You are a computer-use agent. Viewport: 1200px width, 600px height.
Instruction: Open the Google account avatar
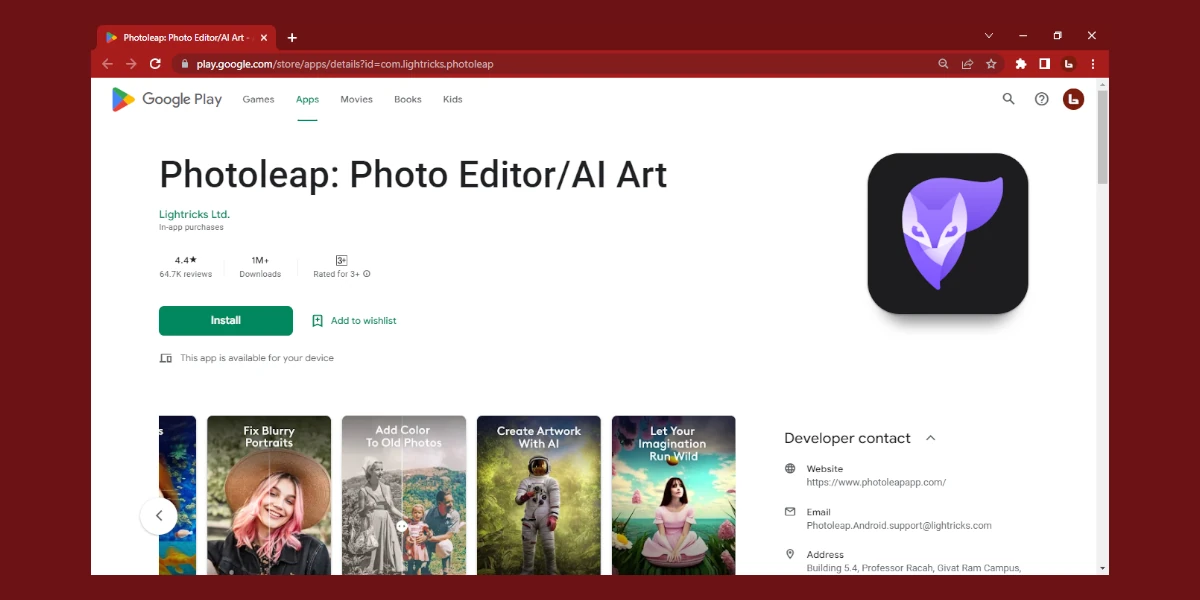[1073, 99]
